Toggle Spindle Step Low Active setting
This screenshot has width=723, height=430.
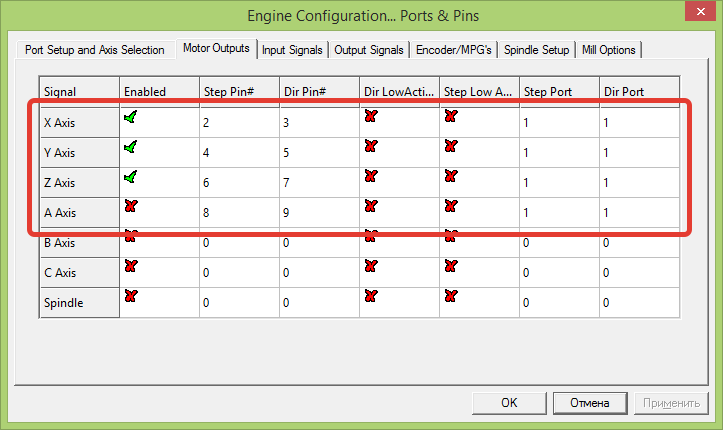450,296
